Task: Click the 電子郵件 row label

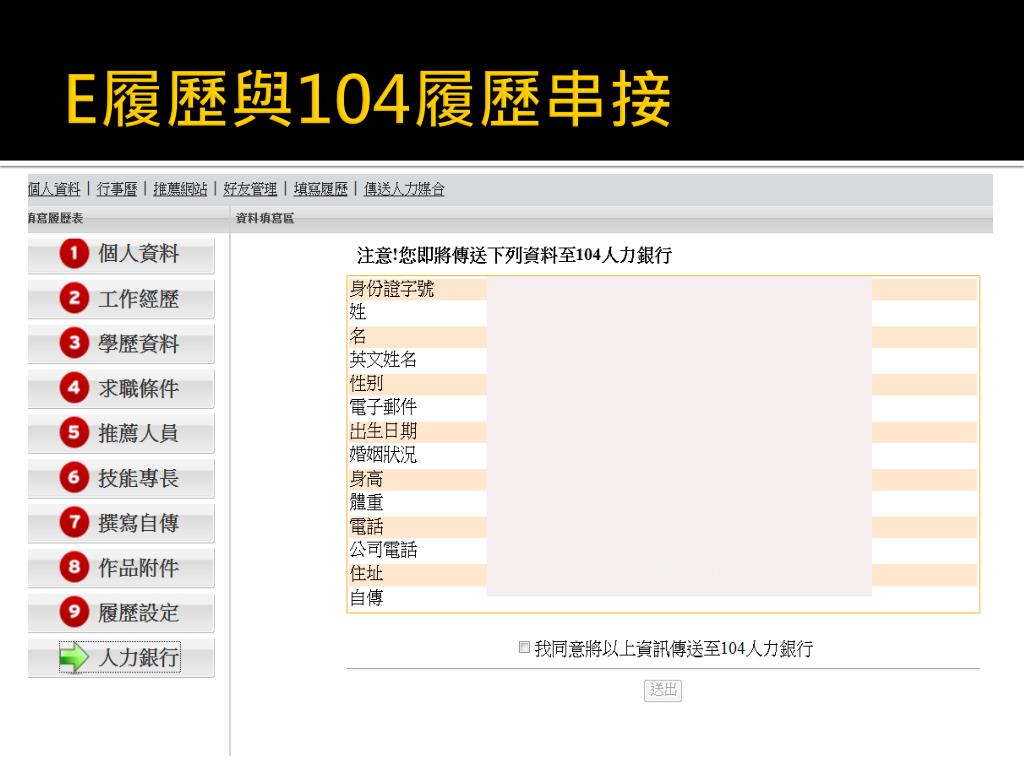Action: pyautogui.click(x=383, y=407)
